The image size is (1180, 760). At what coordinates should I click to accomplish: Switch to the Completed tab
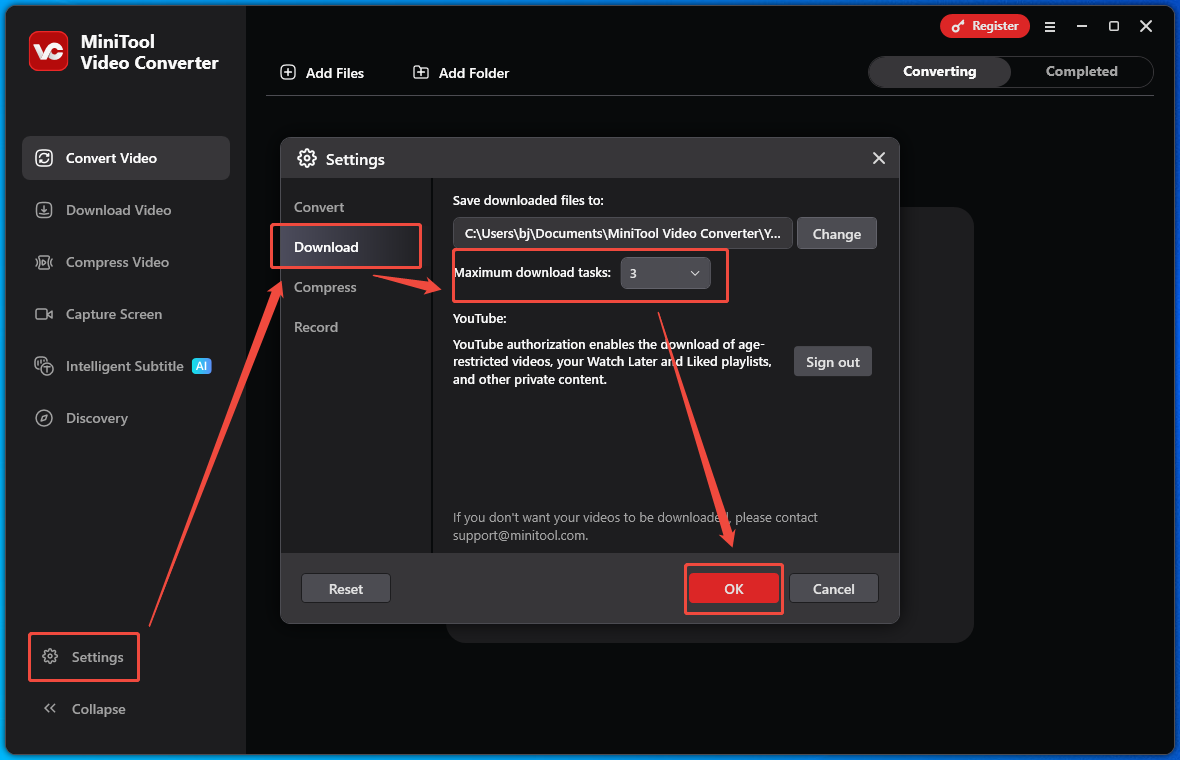[x=1081, y=71]
